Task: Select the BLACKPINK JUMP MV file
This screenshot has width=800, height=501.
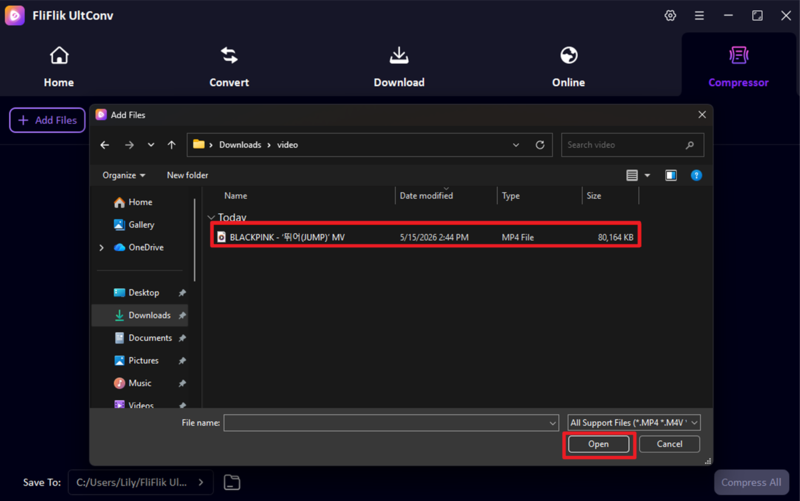Action: 426,237
